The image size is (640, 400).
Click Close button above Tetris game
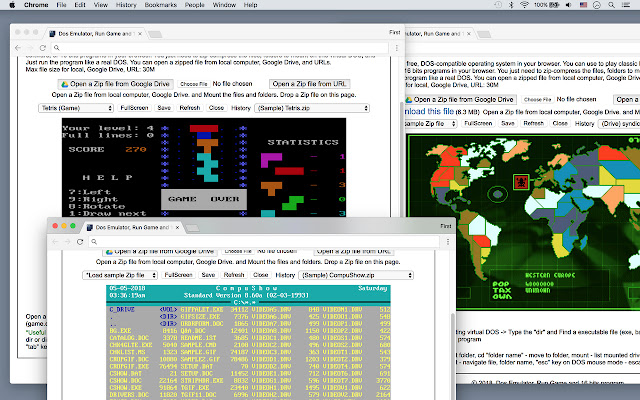point(216,108)
